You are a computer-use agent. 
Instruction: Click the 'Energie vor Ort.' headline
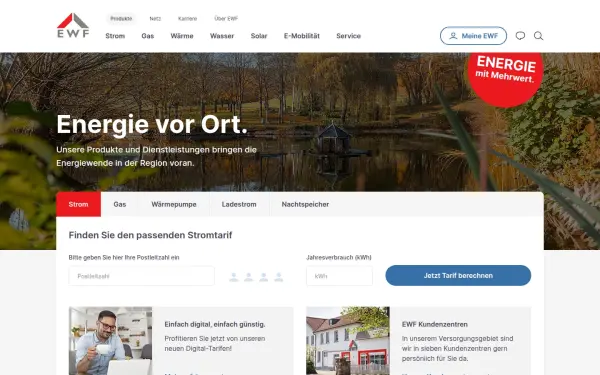pyautogui.click(x=152, y=124)
